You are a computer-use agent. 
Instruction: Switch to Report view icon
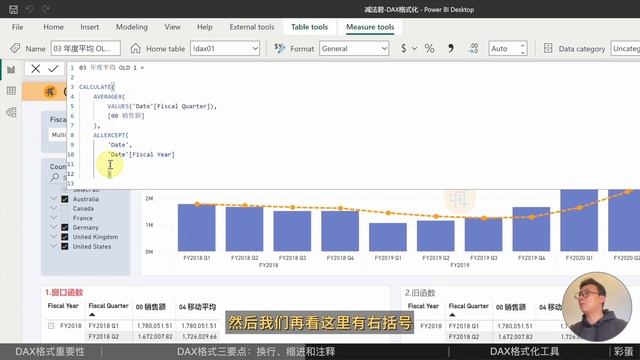(x=11, y=69)
